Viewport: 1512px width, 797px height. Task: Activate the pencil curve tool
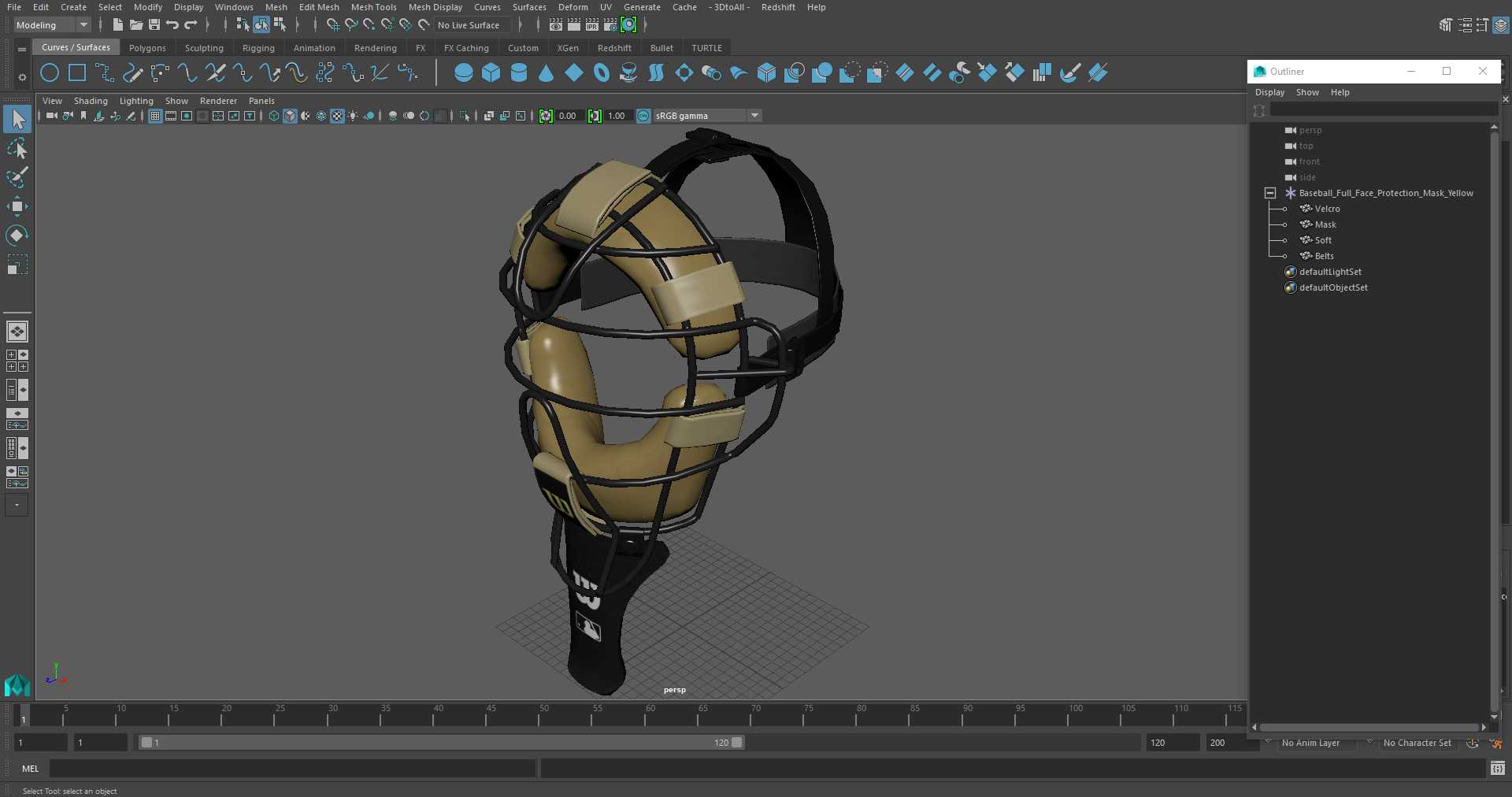(132, 73)
